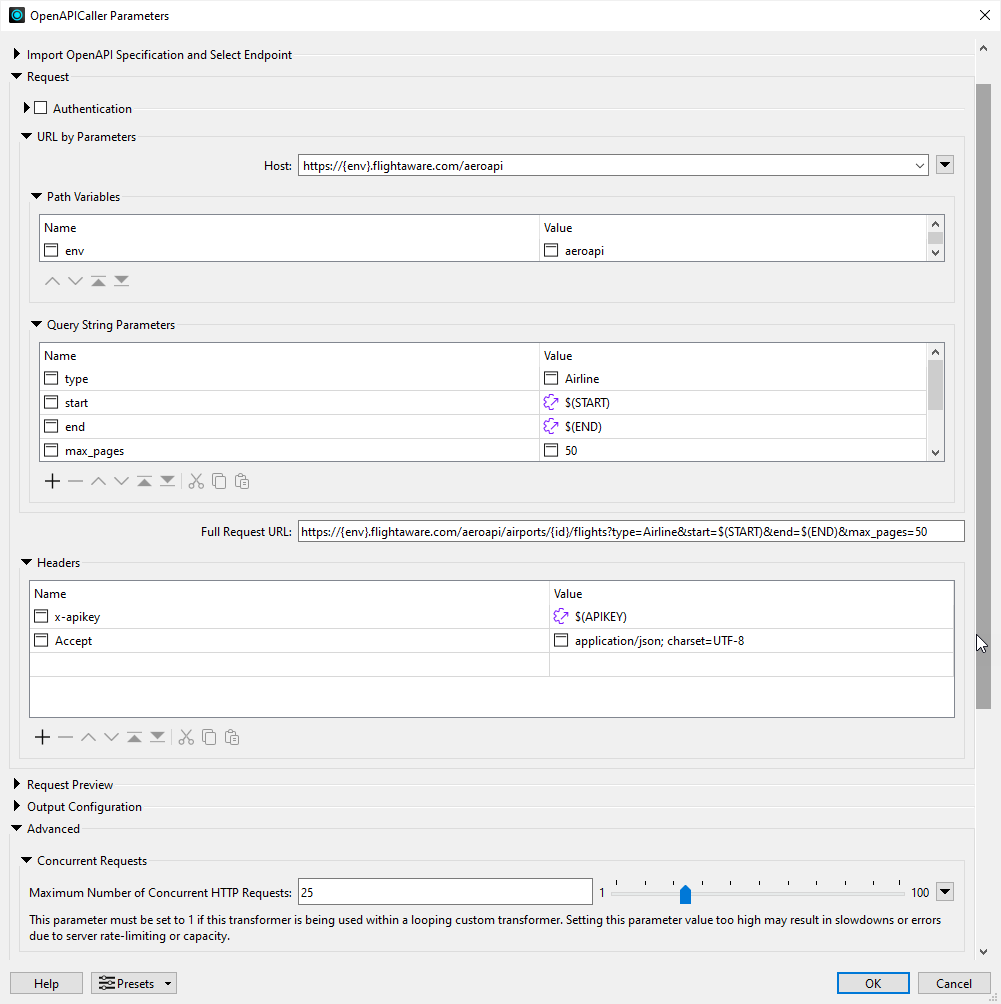Remove the selected query parameter row
Screen dimensions: 1001x1004
[x=75, y=481]
